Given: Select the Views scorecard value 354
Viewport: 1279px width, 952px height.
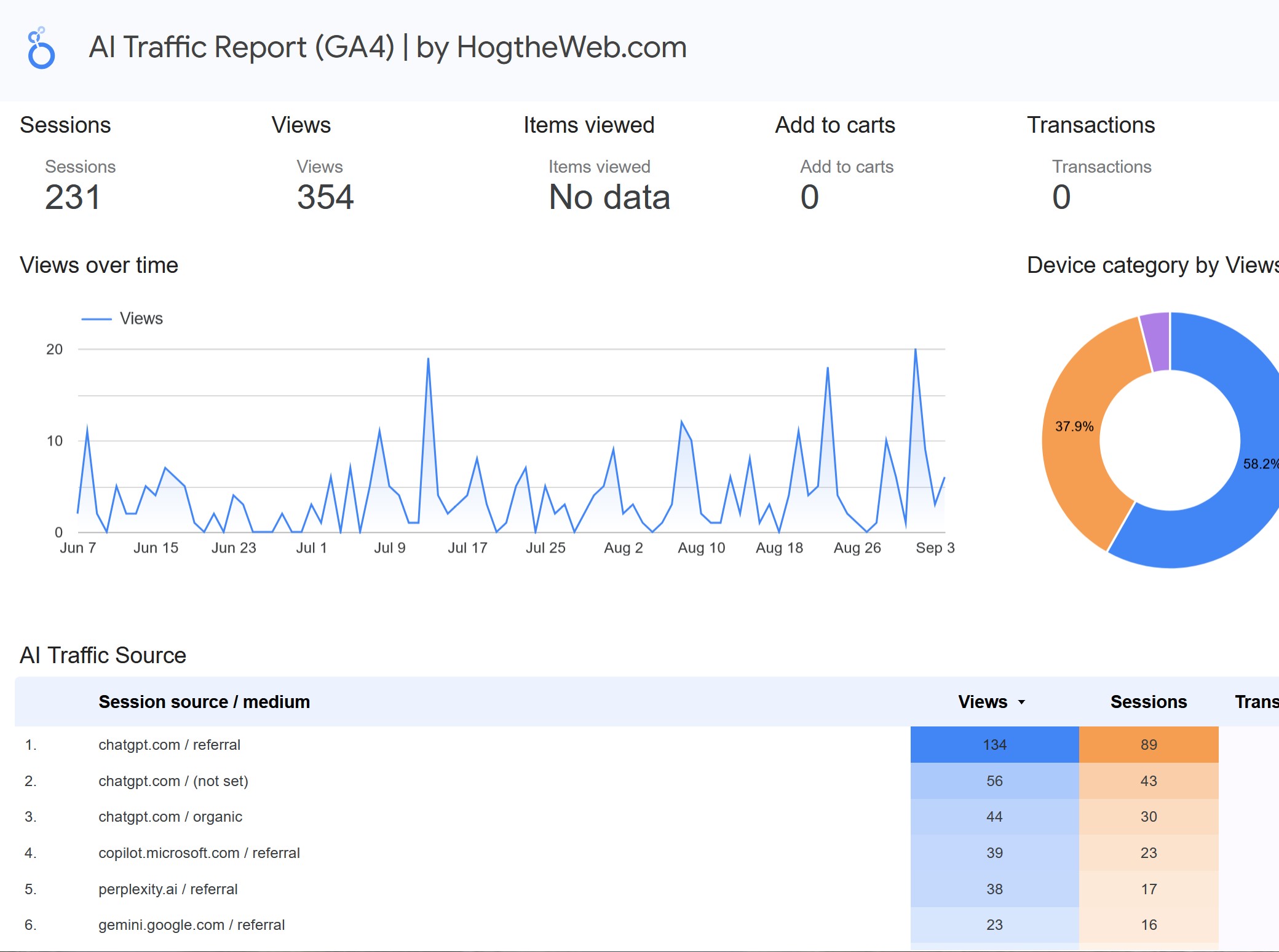Looking at the screenshot, I should pyautogui.click(x=325, y=197).
